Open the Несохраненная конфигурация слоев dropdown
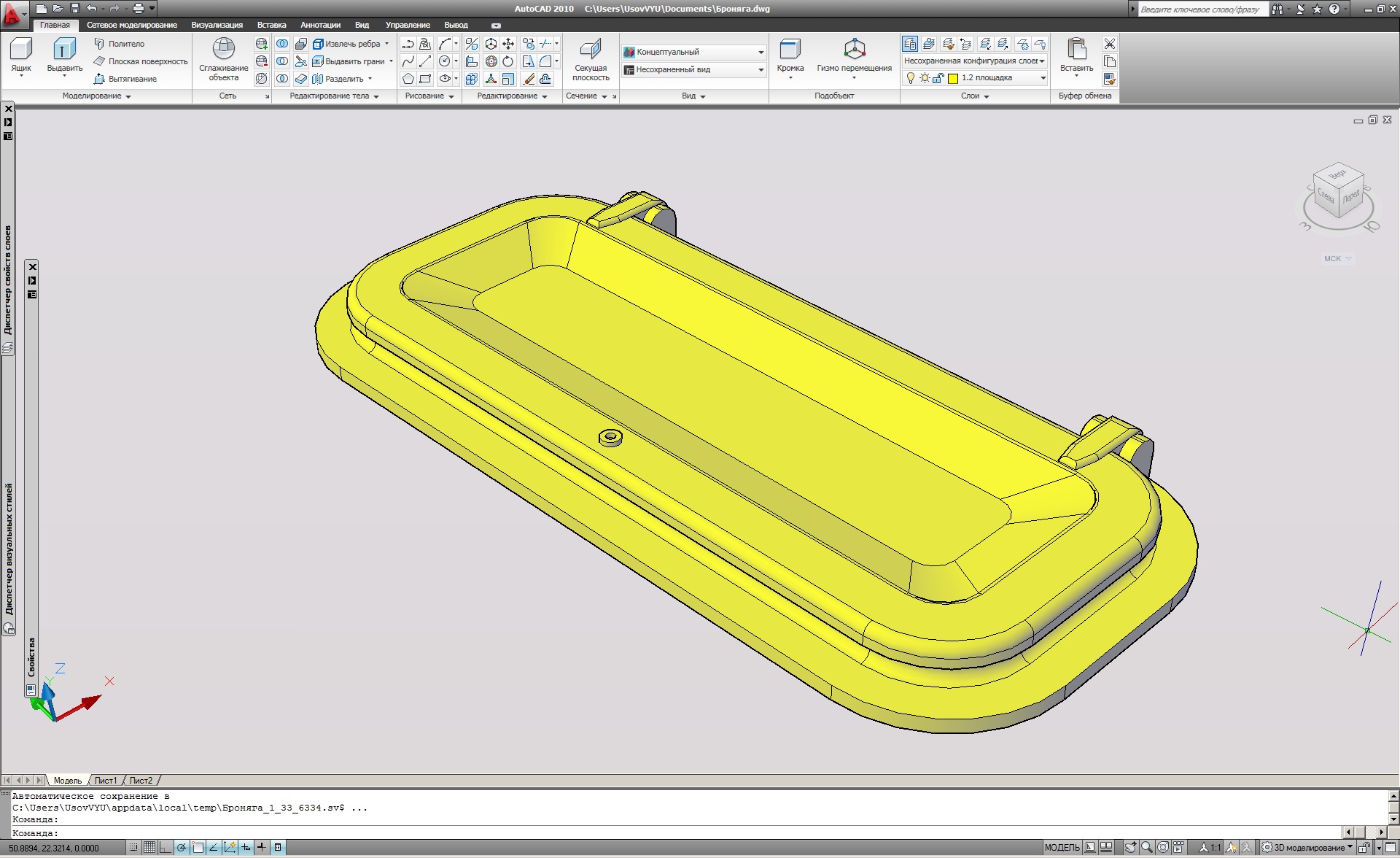This screenshot has width=1400, height=858. 974,61
